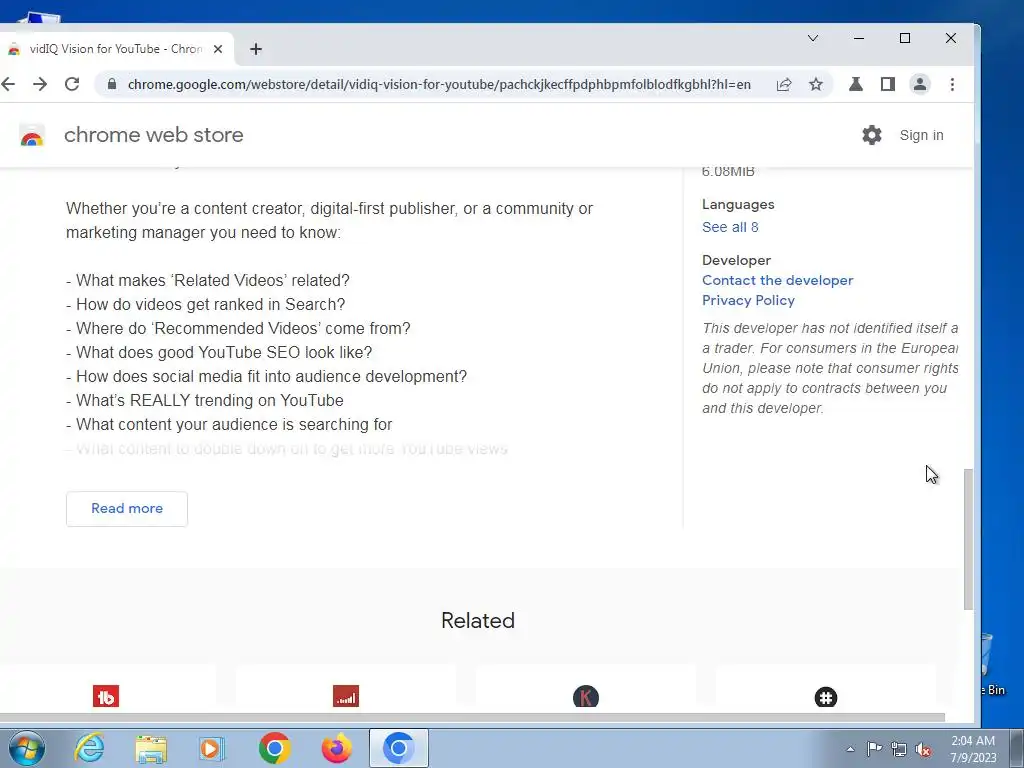
Task: Show hidden system tray icons
Action: coord(850,749)
